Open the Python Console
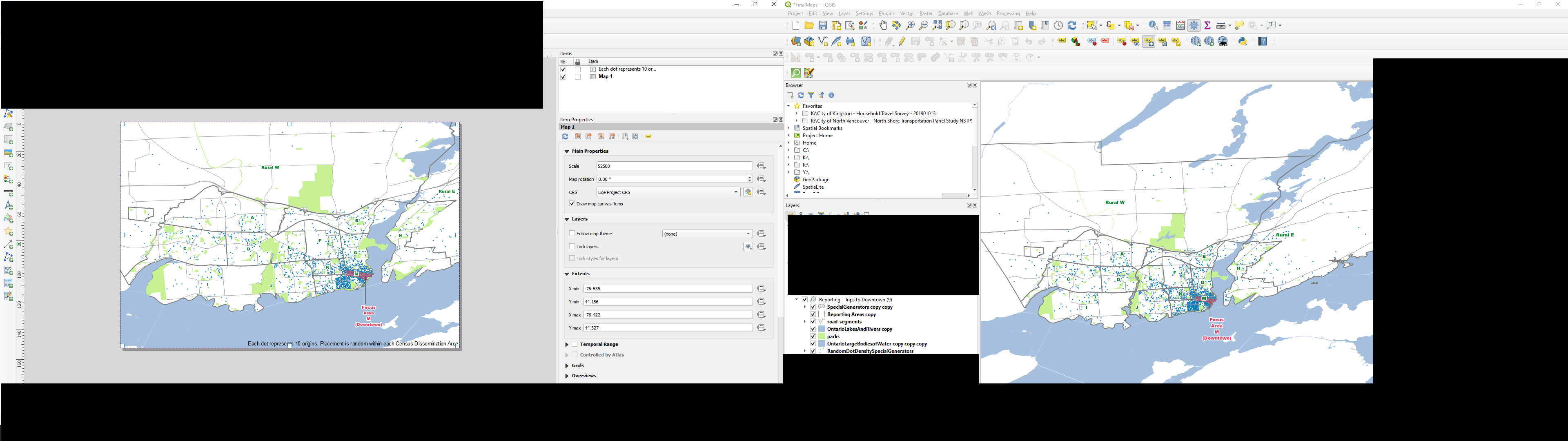 pos(1243,41)
